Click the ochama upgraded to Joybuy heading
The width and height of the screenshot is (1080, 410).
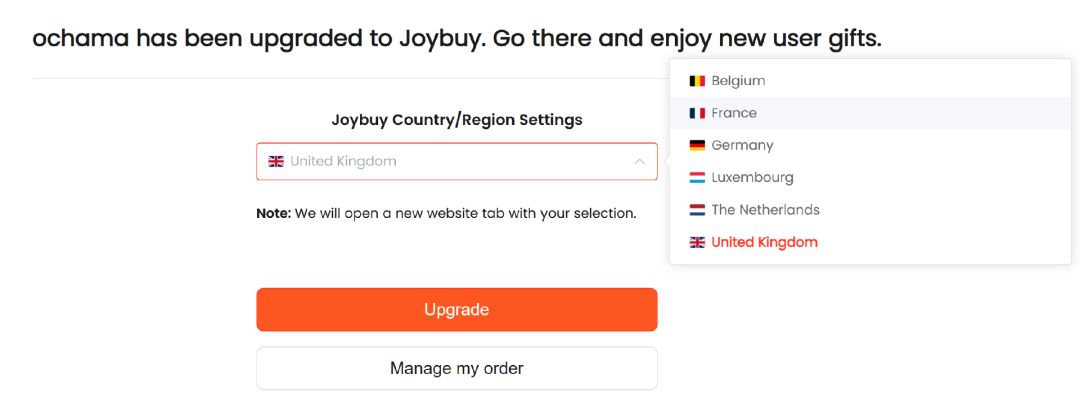click(456, 39)
